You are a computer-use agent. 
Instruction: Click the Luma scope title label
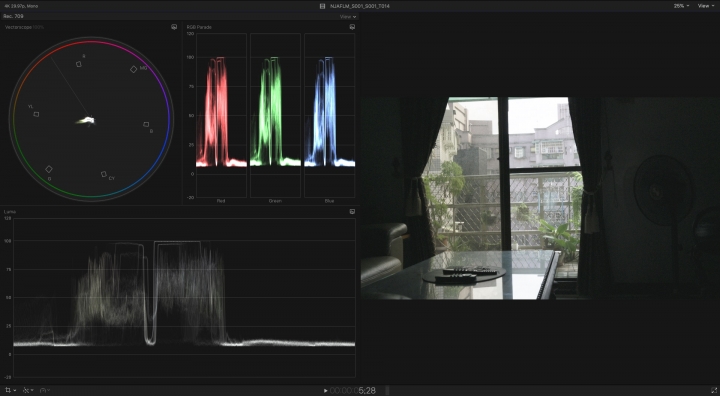(10, 212)
